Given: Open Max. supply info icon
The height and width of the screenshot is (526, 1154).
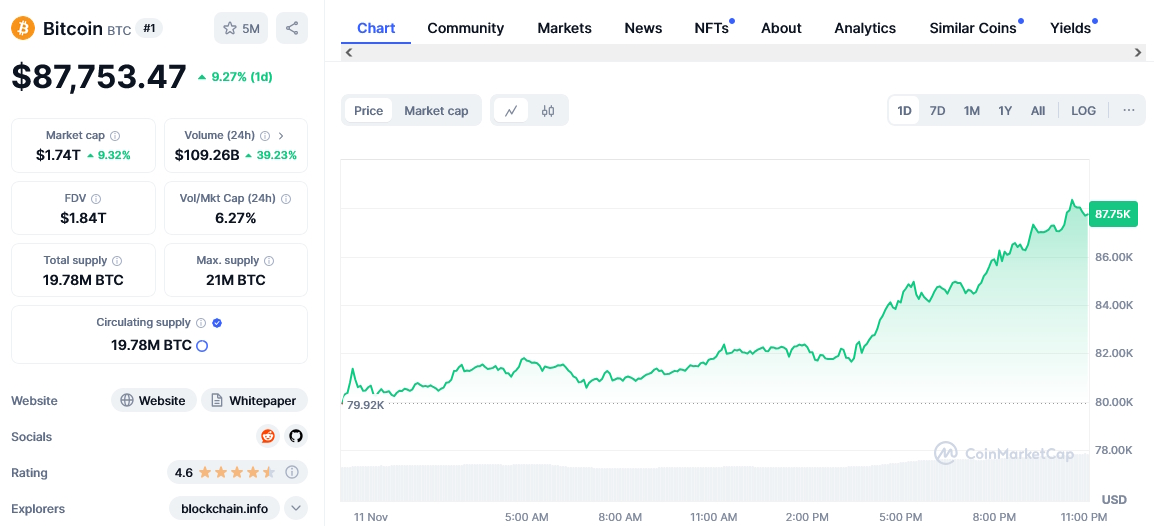Looking at the screenshot, I should (x=269, y=261).
